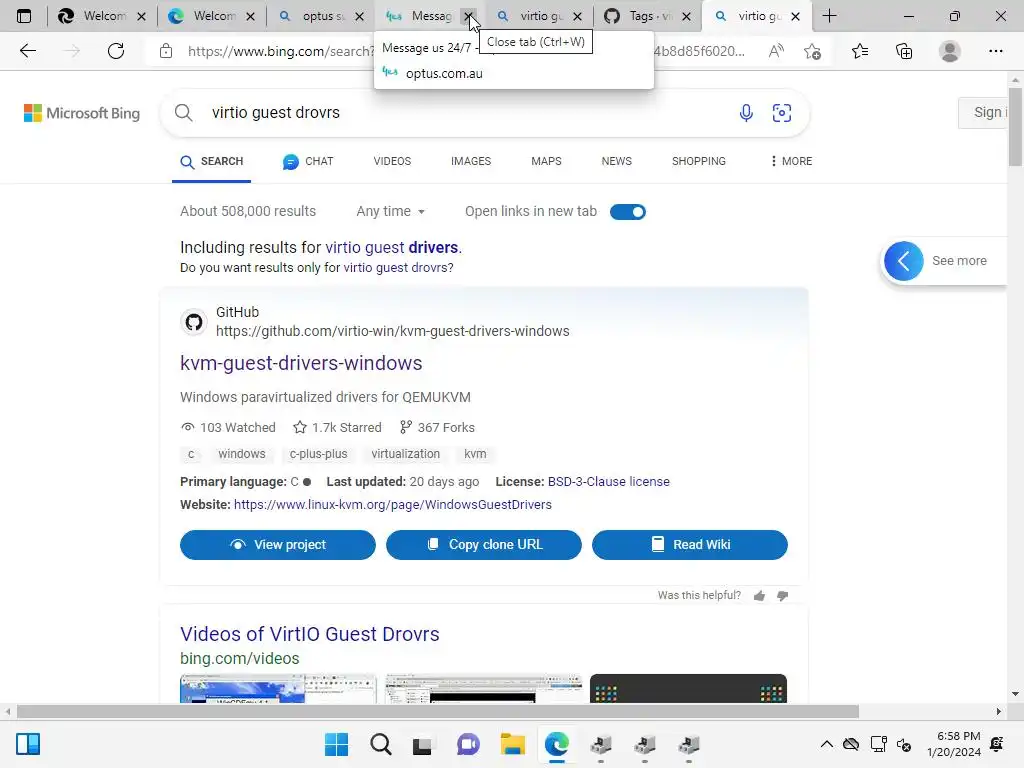
Task: Select the c-plus-plus topic tag
Action: (x=318, y=454)
